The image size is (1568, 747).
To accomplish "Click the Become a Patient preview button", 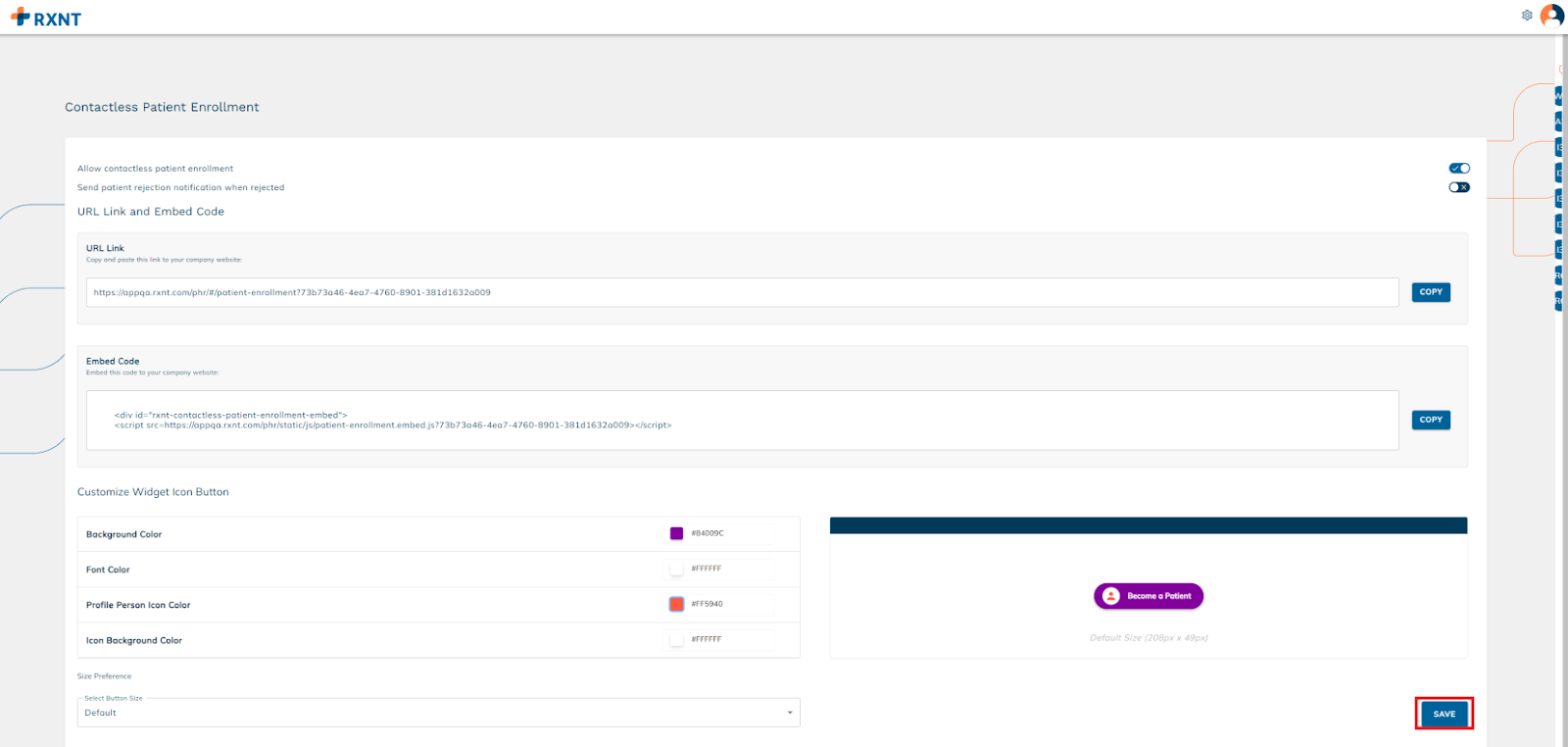I will (x=1149, y=596).
